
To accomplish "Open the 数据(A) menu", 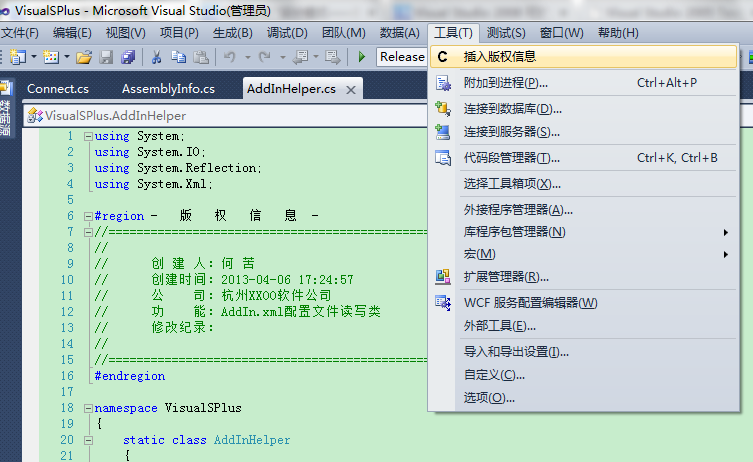I will point(400,33).
